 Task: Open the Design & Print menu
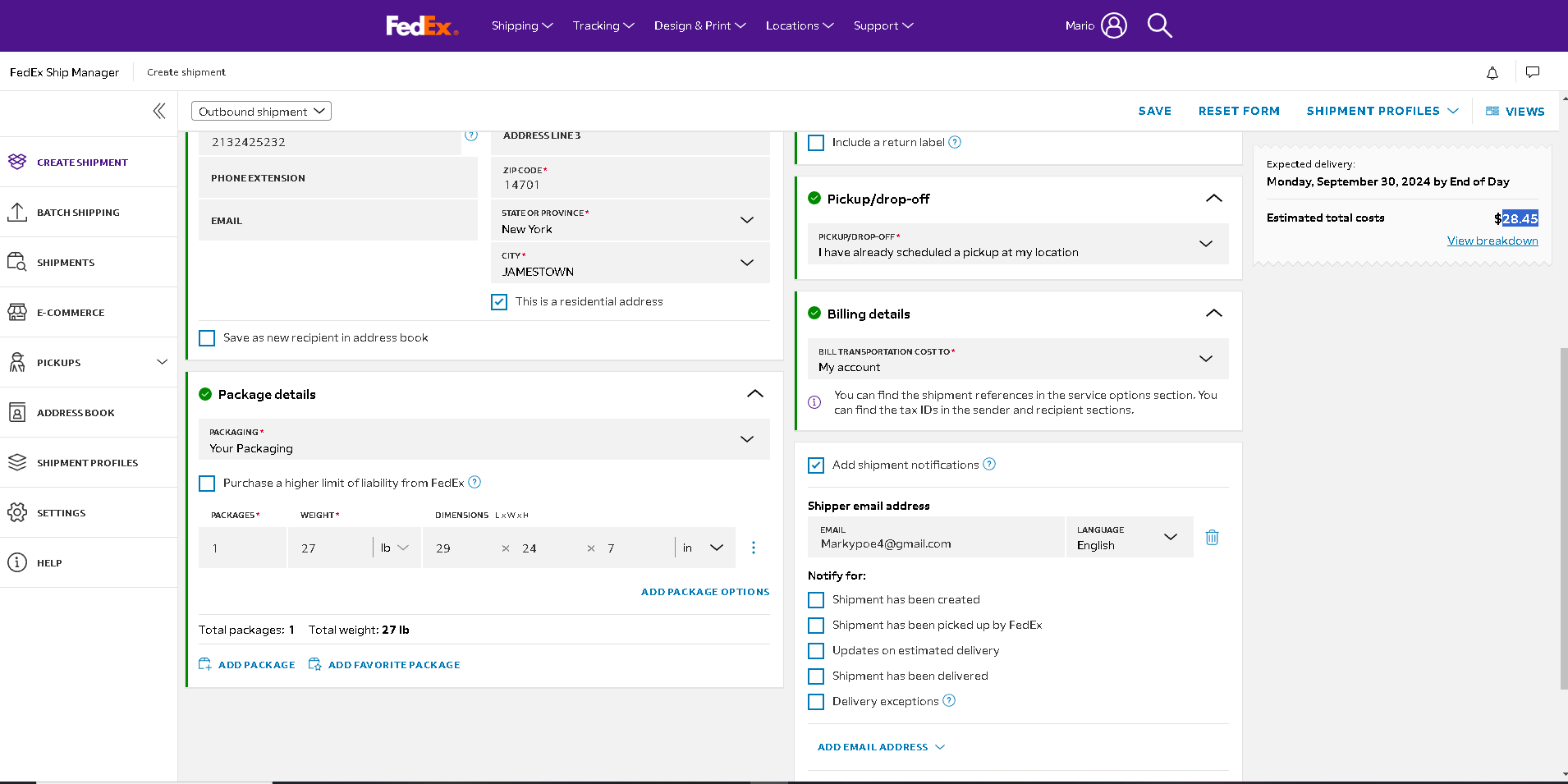point(699,25)
